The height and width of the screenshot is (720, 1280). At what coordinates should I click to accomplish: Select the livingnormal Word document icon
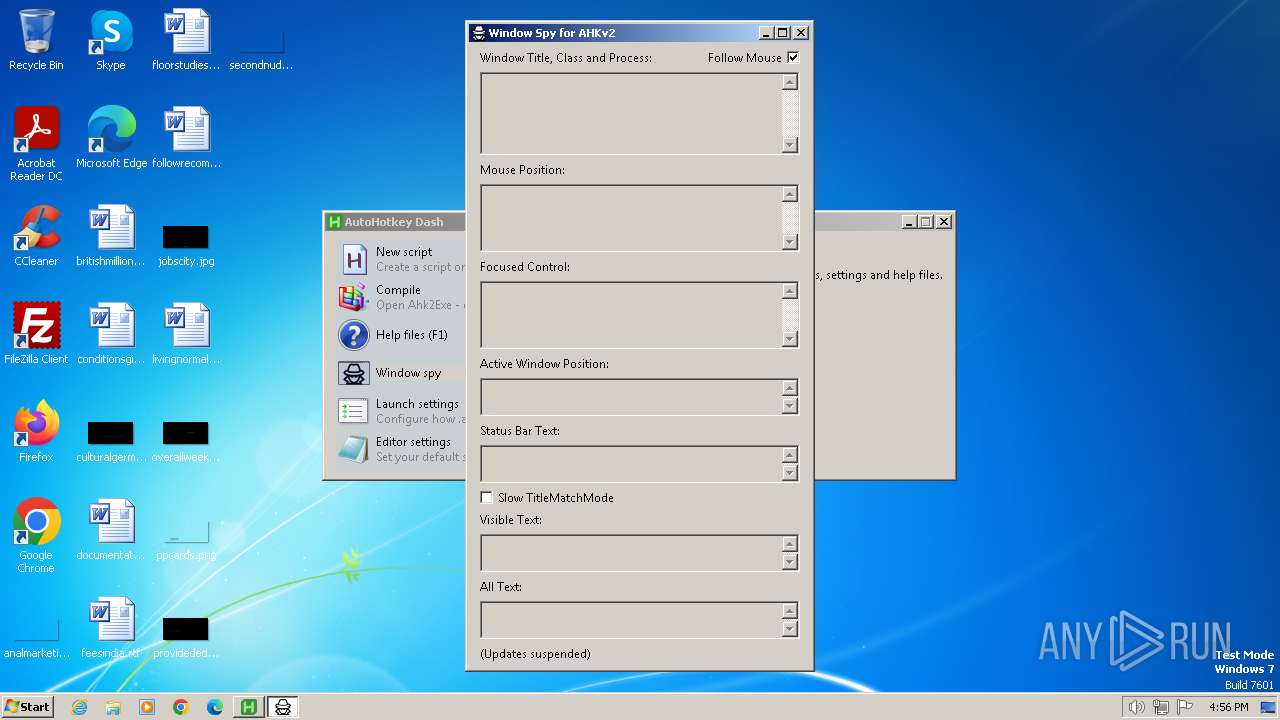186,334
